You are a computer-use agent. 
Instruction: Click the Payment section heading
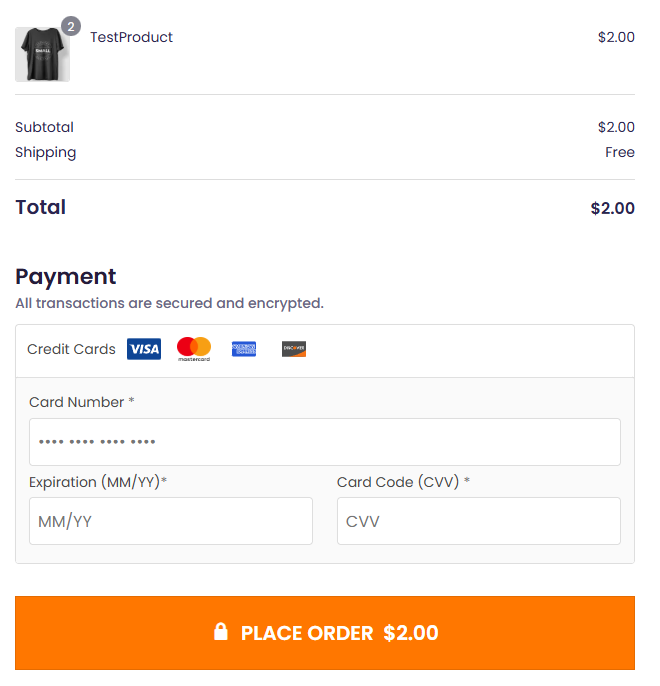point(66,277)
